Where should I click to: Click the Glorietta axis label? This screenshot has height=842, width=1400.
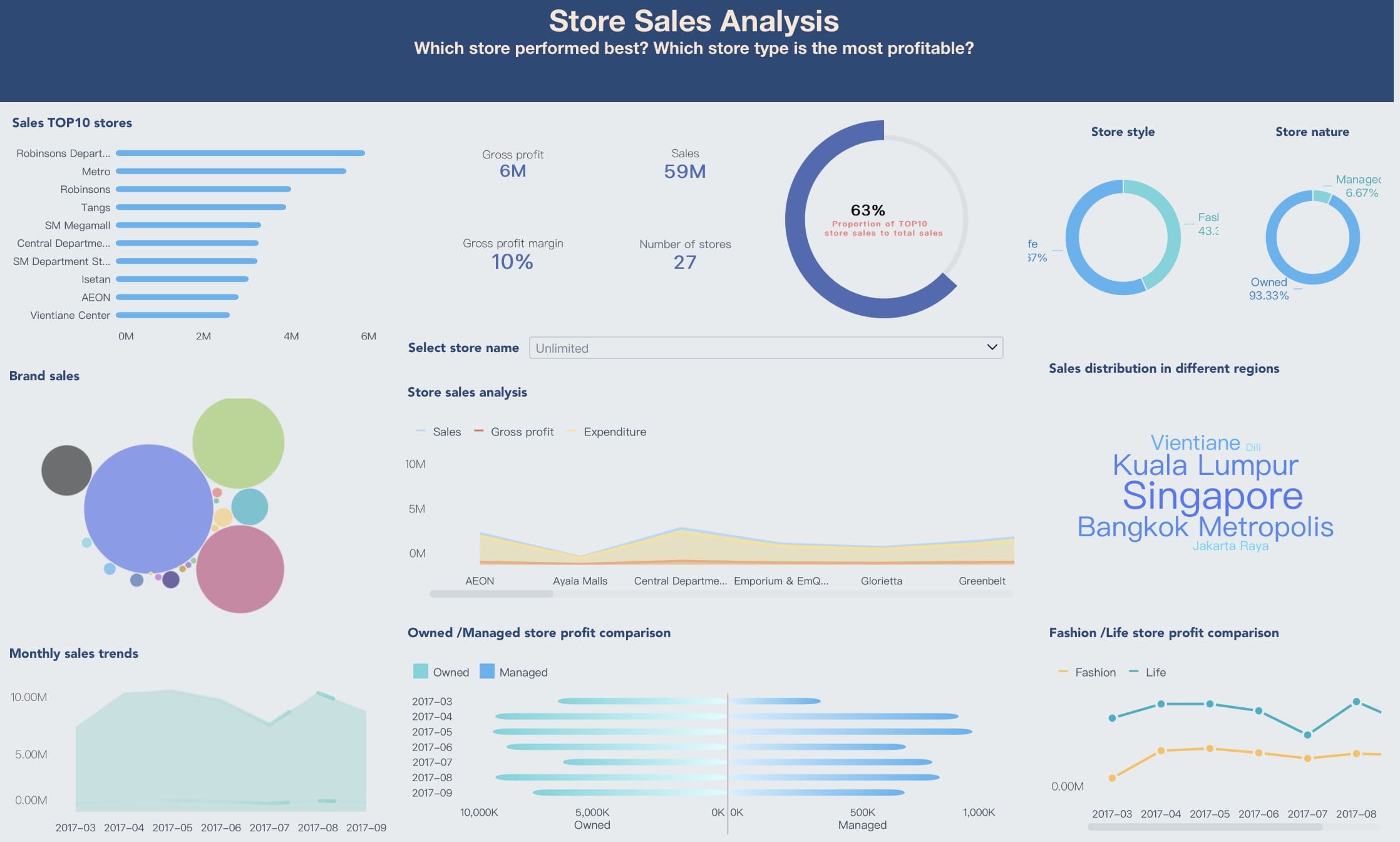[882, 581]
